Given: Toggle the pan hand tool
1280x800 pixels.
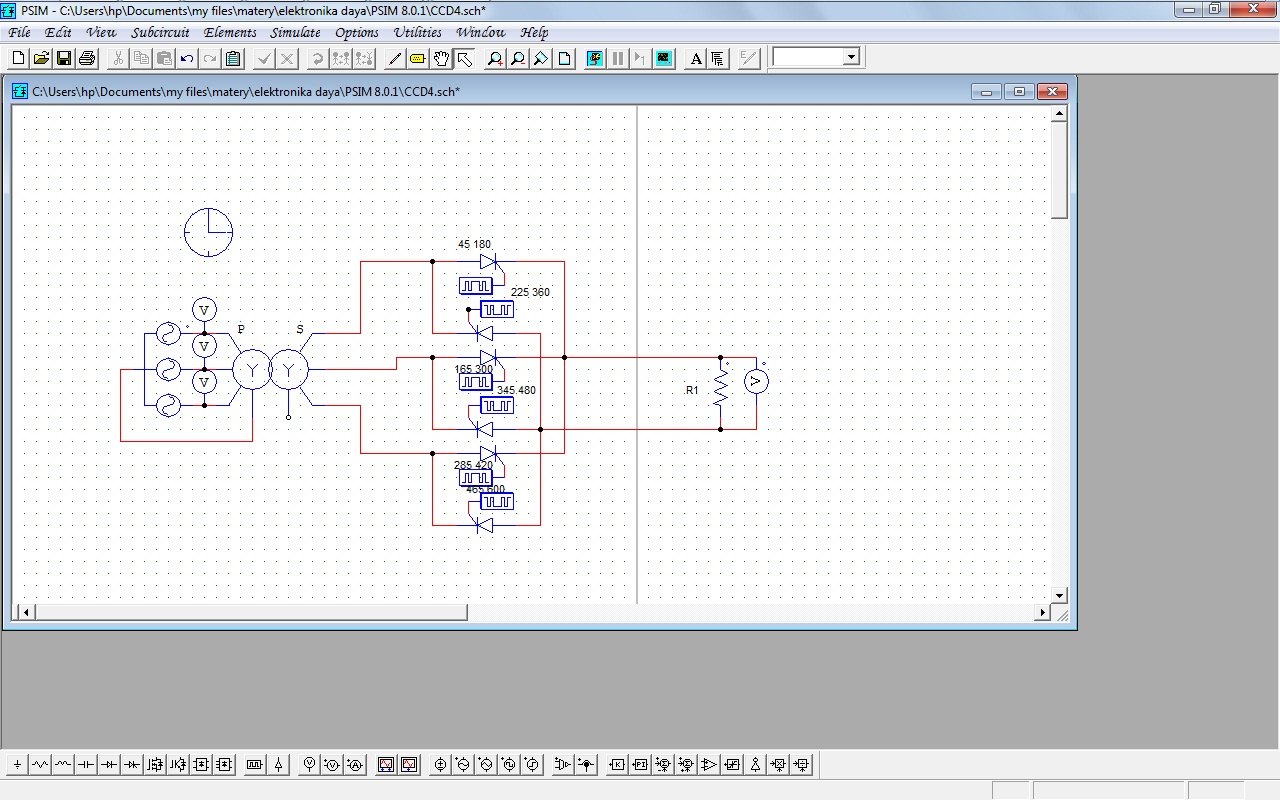Looking at the screenshot, I should pos(441,57).
